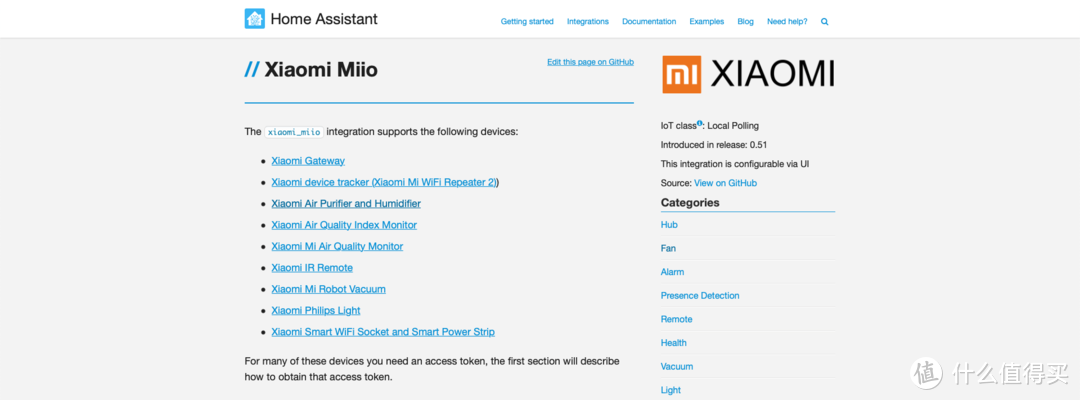Open the Xiaomi Mi Robot Vacuum link
The width and height of the screenshot is (1080, 400).
click(x=329, y=289)
